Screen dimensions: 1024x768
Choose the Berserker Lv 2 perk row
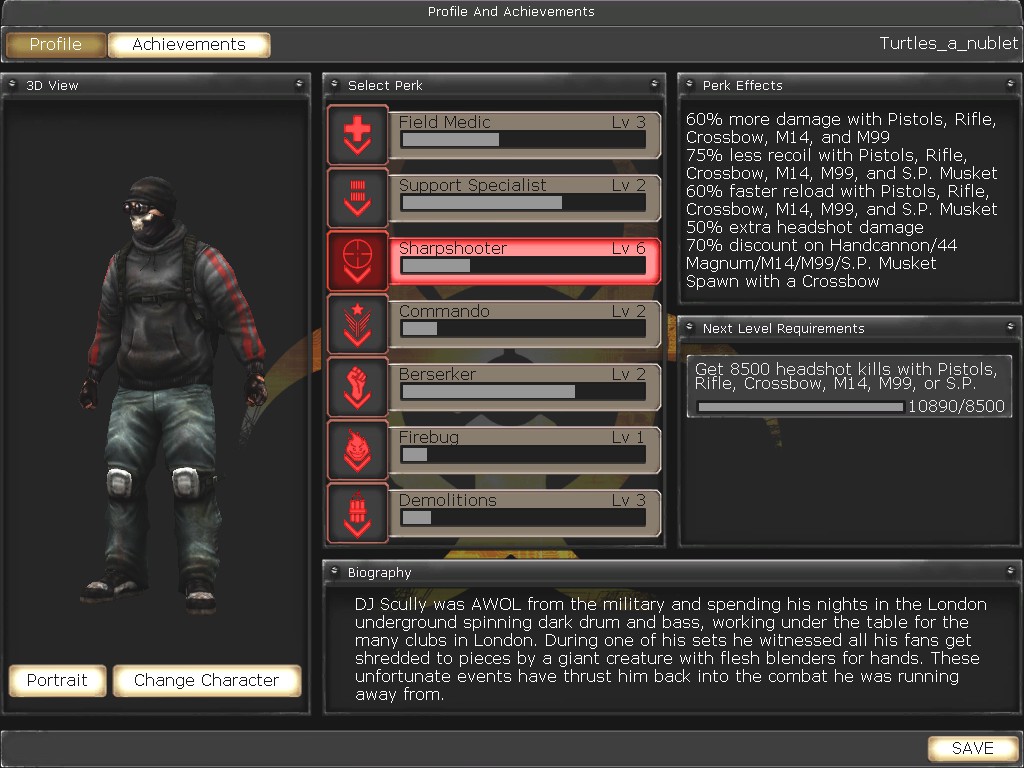(x=524, y=387)
